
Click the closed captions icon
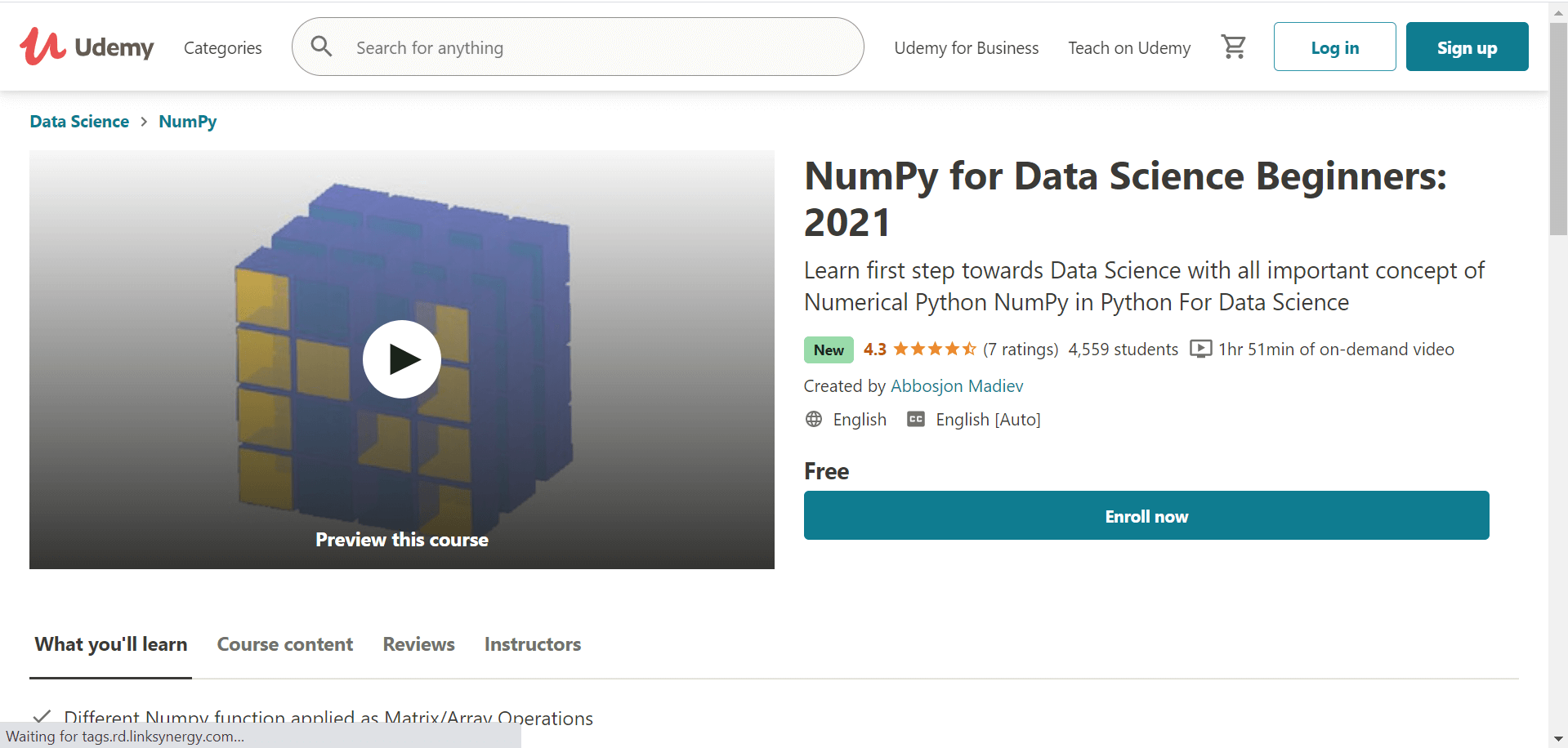click(916, 419)
